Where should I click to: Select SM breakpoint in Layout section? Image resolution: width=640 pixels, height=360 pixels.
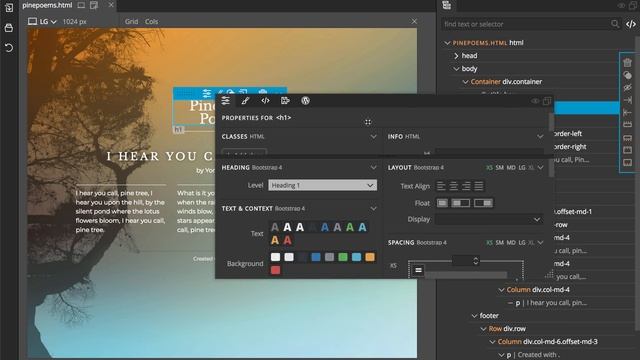[x=500, y=168]
